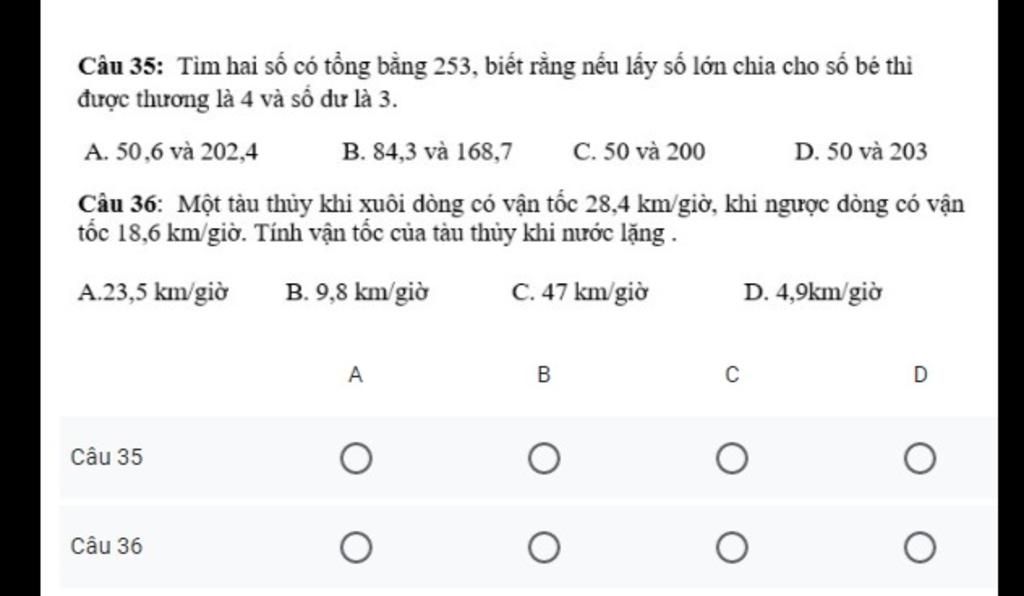The width and height of the screenshot is (1024, 596).
Task: Choose option C radio for Câu 35
Action: point(731,459)
